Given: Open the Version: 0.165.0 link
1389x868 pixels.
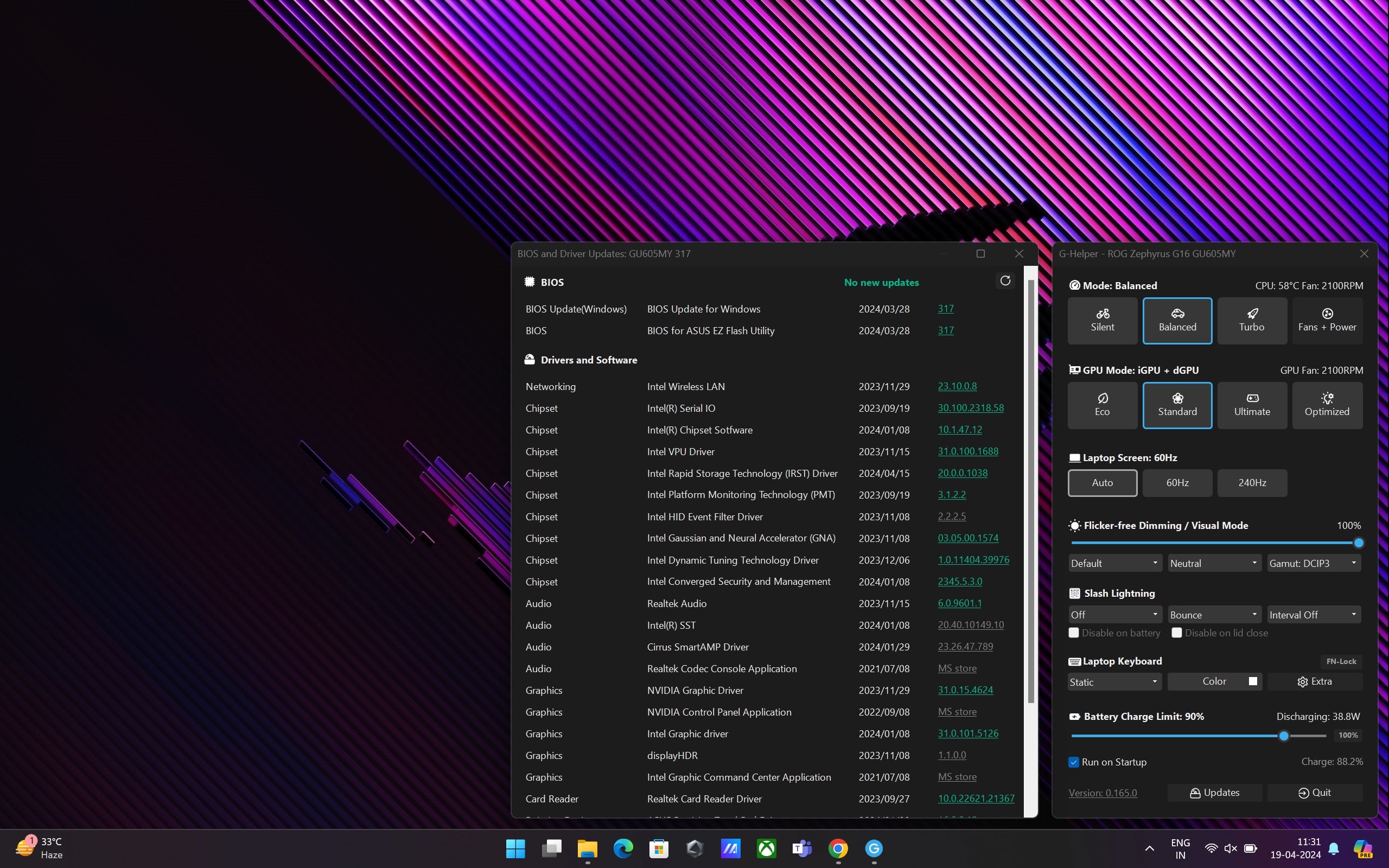Looking at the screenshot, I should (1103, 793).
